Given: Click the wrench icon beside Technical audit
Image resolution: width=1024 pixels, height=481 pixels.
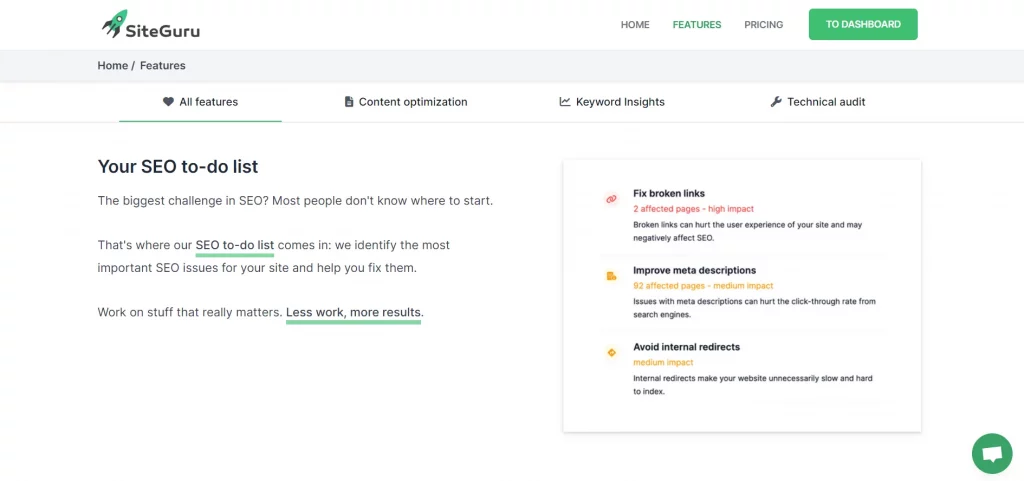Looking at the screenshot, I should 776,102.
